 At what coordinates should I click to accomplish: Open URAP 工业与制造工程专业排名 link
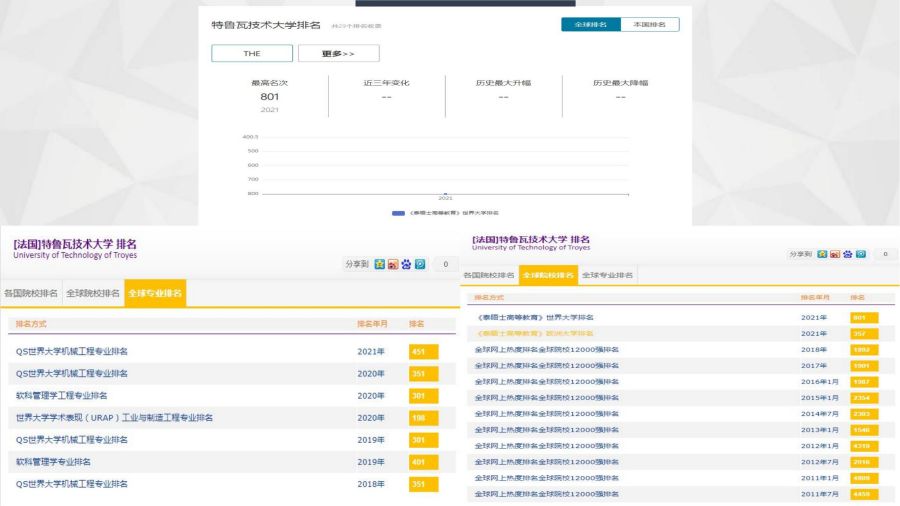(x=114, y=418)
